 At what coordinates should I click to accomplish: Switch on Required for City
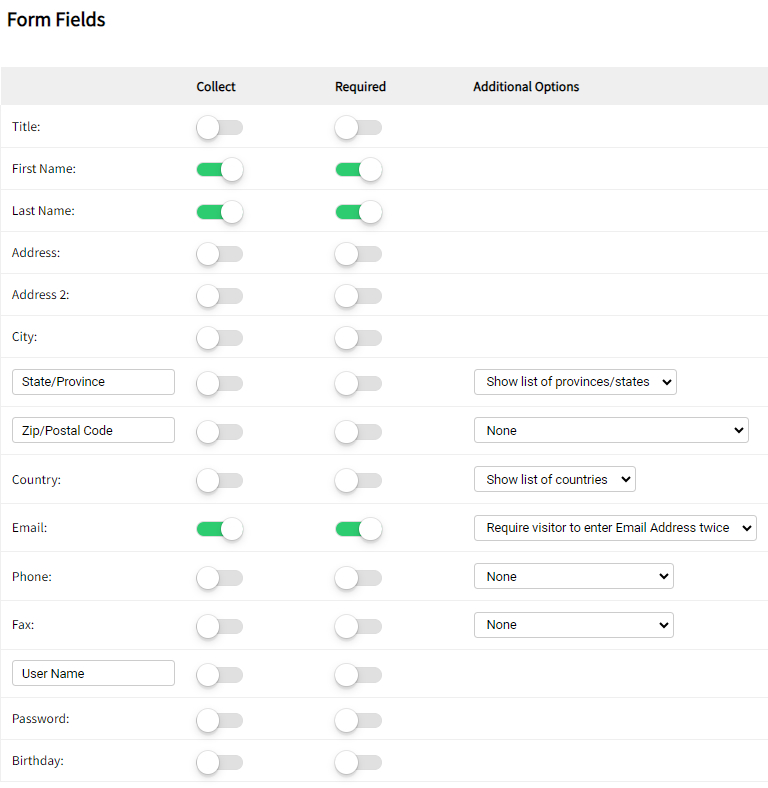click(x=358, y=338)
